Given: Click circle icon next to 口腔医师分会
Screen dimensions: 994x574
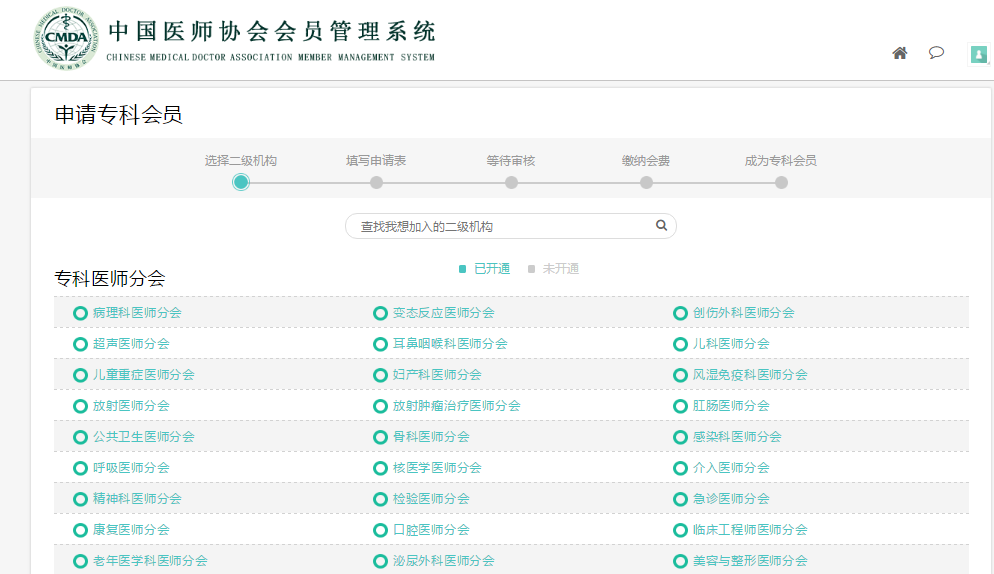Looking at the screenshot, I should click(x=380, y=530).
